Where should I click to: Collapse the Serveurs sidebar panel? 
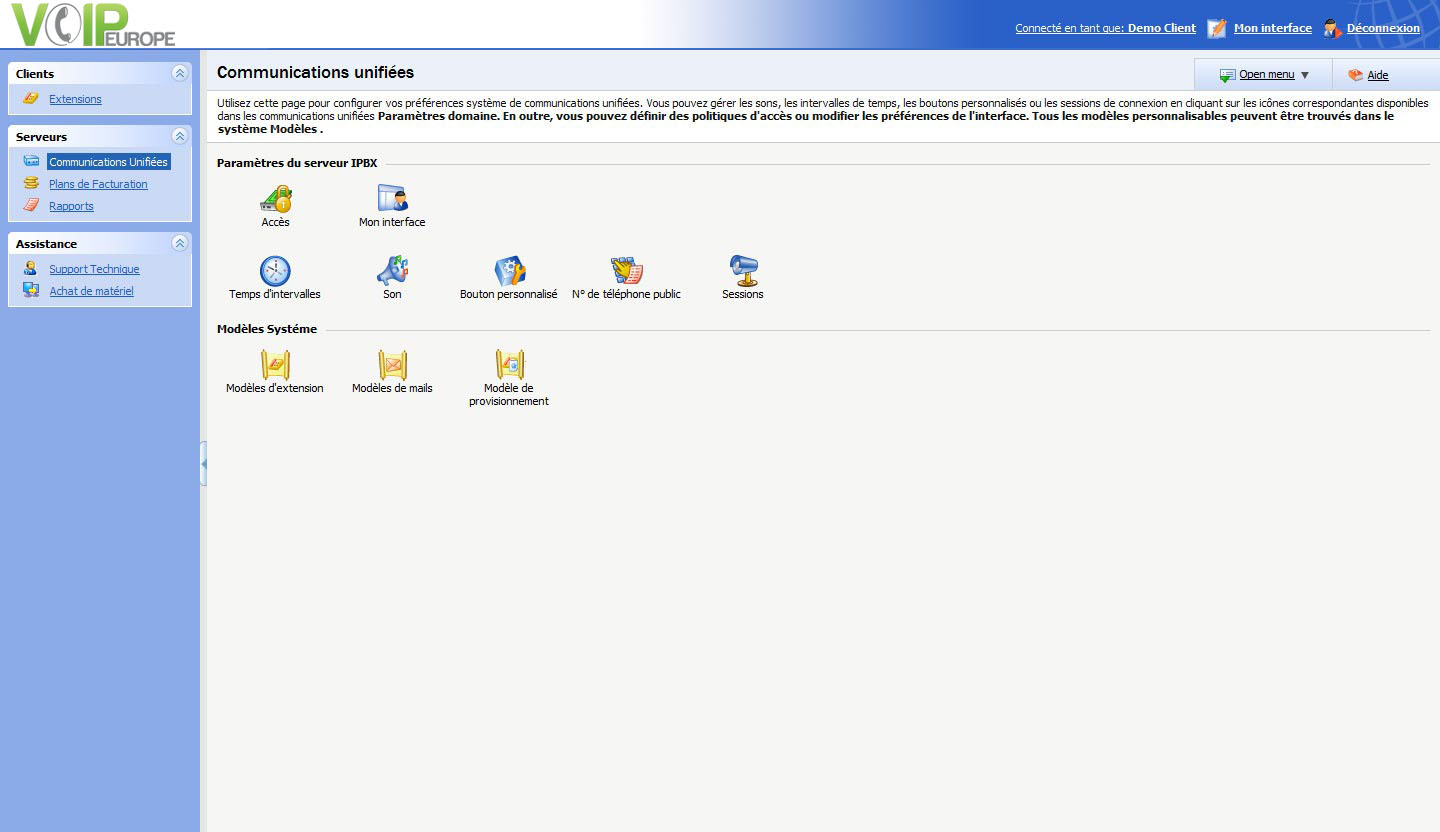pos(179,136)
